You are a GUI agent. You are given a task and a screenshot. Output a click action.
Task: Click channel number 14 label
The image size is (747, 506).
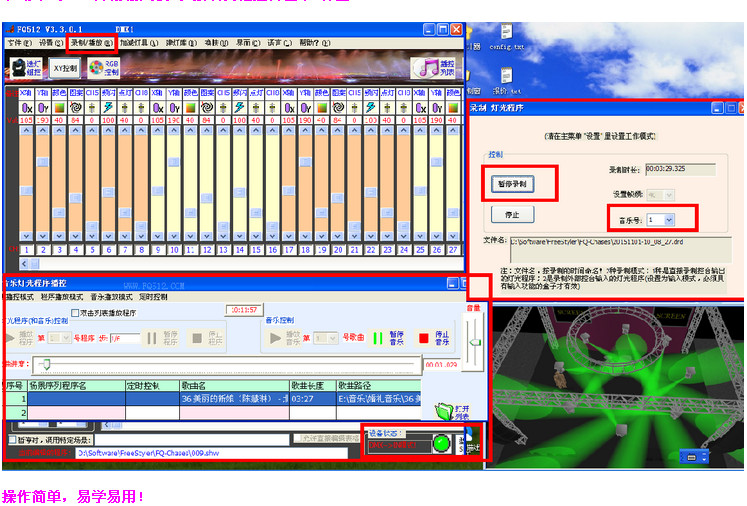(x=240, y=250)
